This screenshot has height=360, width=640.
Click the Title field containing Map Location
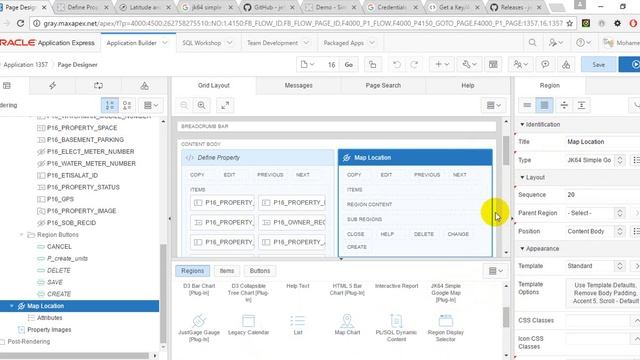(x=603, y=142)
